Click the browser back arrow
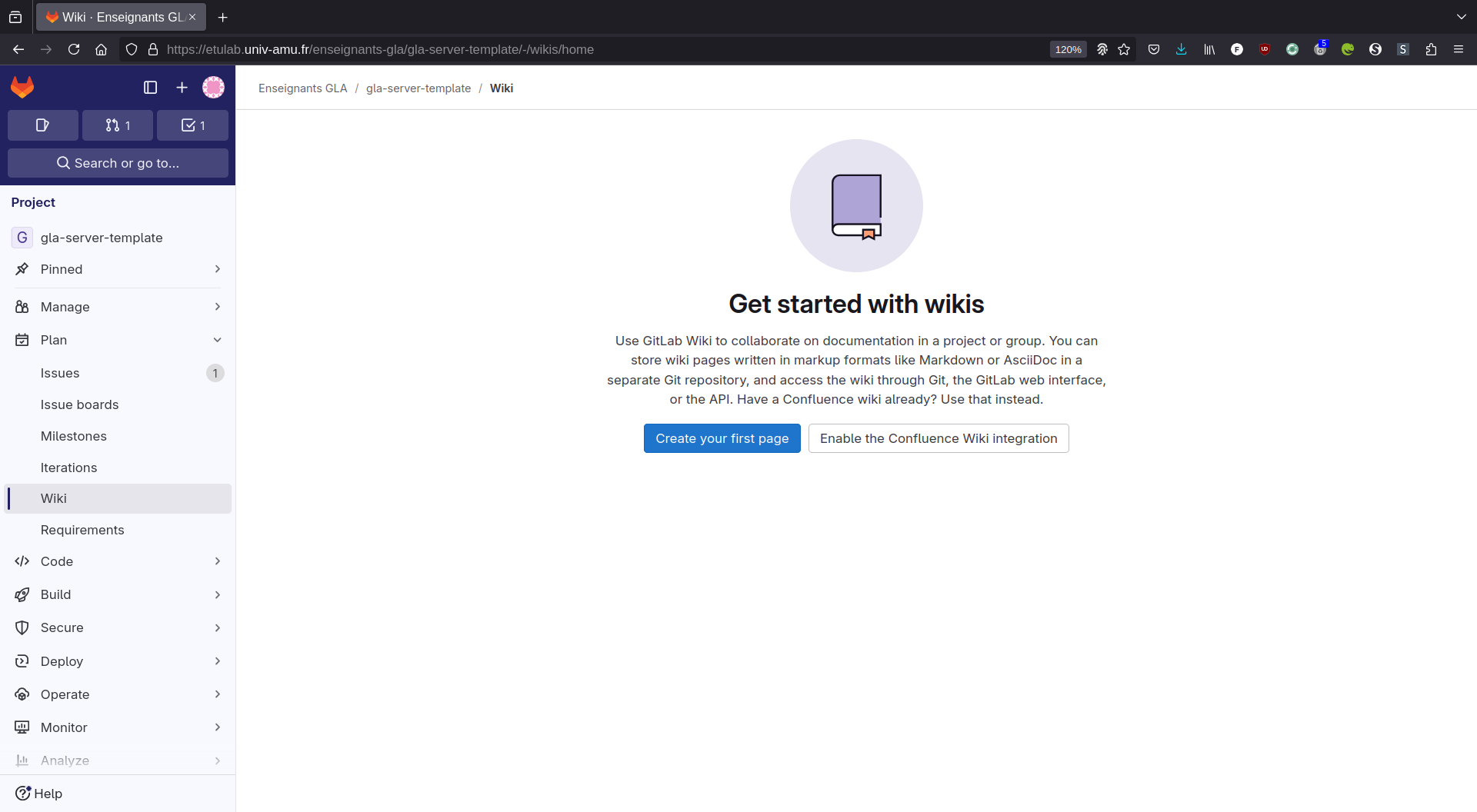 18,49
